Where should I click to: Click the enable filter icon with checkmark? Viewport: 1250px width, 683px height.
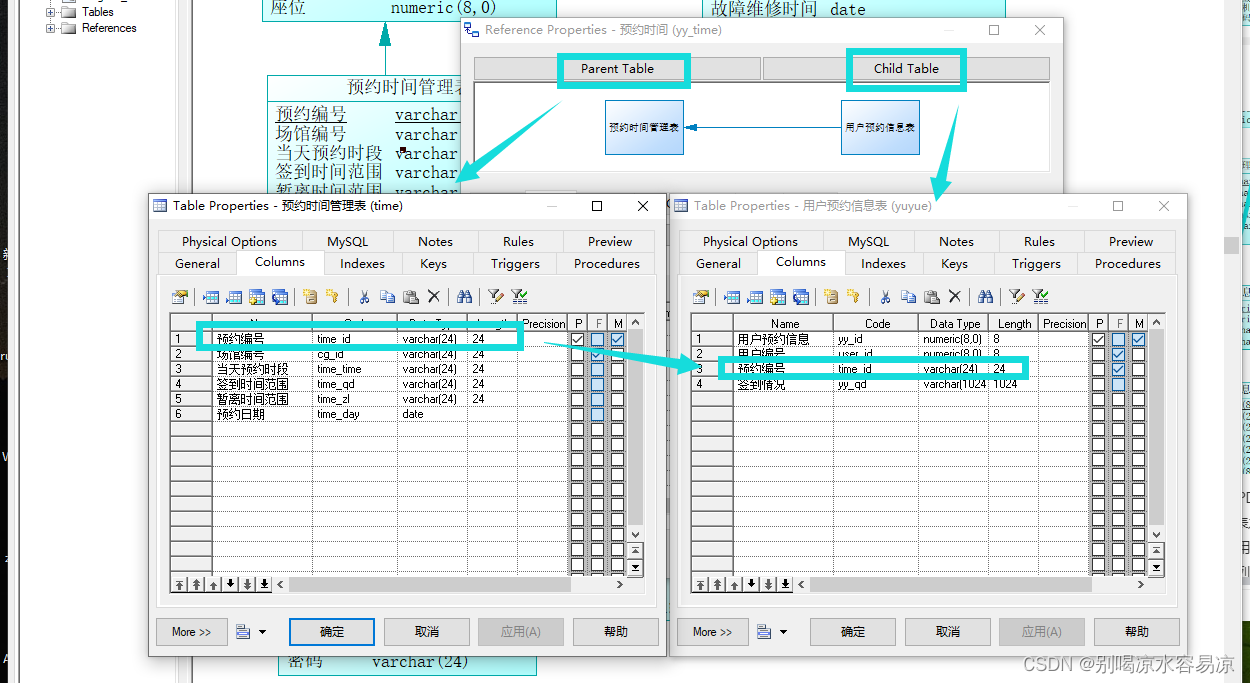tap(519, 296)
